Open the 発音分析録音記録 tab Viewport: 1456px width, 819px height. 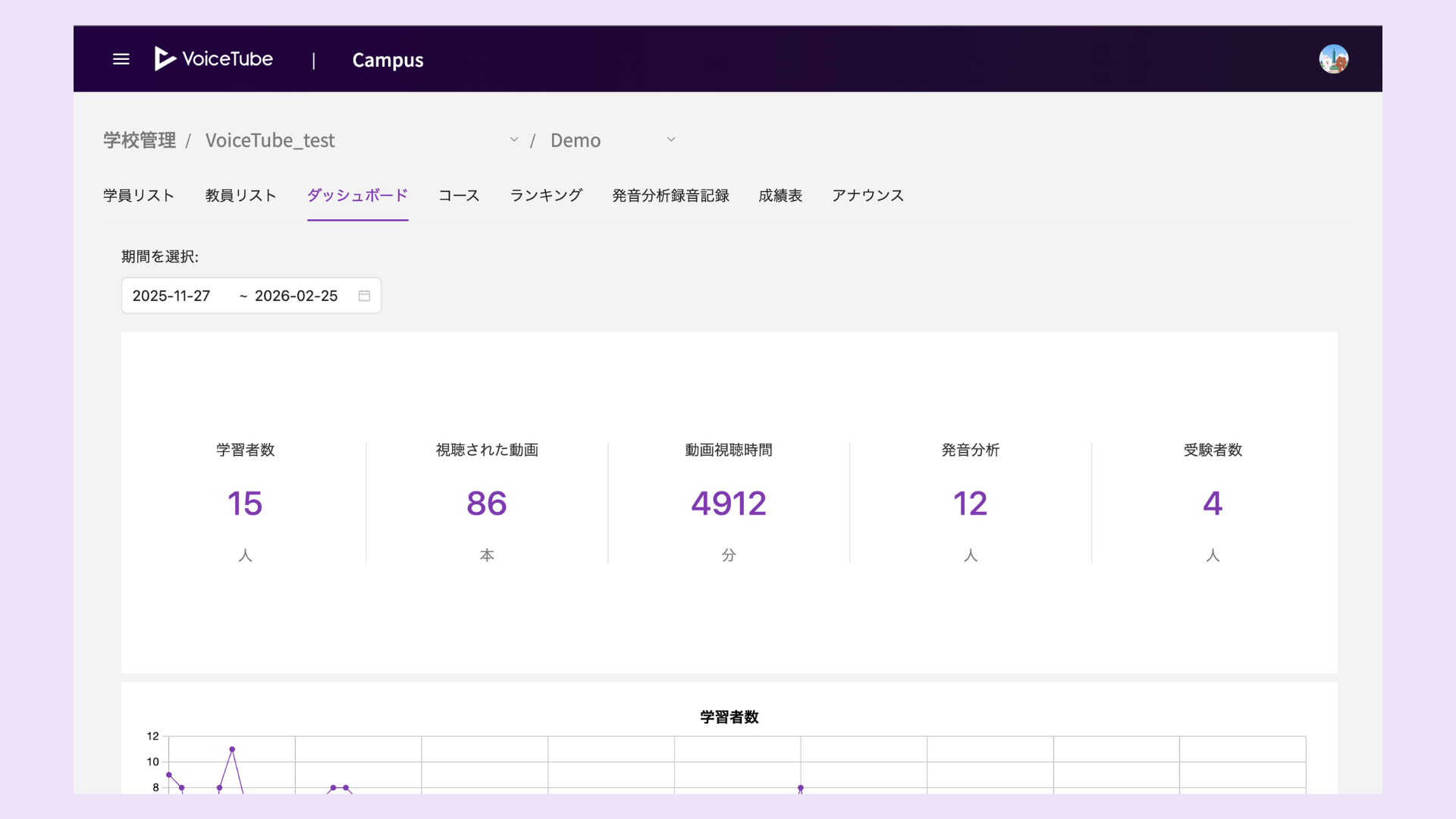670,196
